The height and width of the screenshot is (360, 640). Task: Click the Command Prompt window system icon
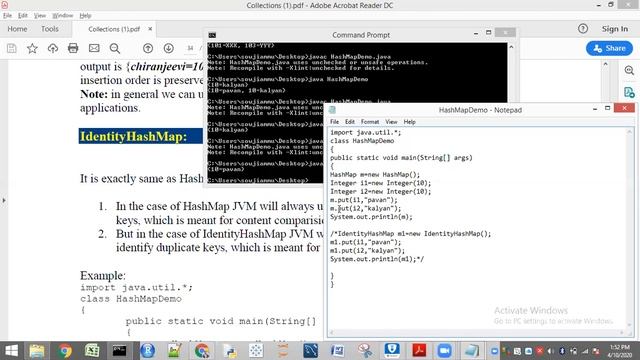point(212,35)
